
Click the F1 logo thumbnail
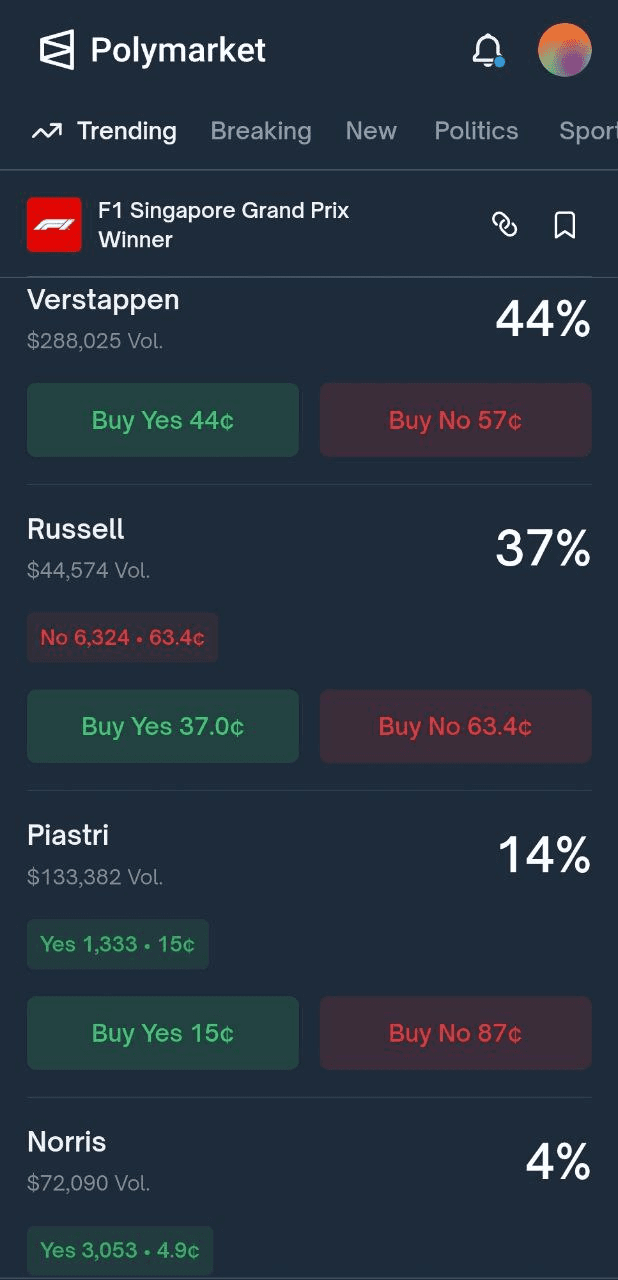point(54,225)
